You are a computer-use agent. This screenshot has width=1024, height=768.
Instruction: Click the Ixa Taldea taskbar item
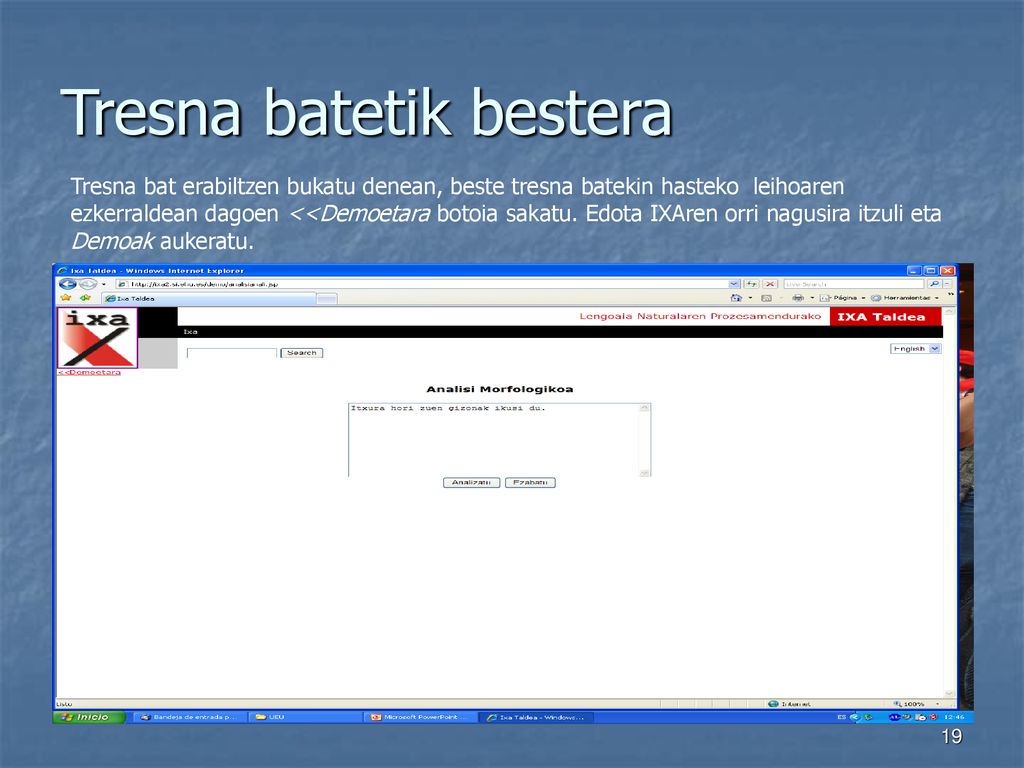(x=537, y=717)
